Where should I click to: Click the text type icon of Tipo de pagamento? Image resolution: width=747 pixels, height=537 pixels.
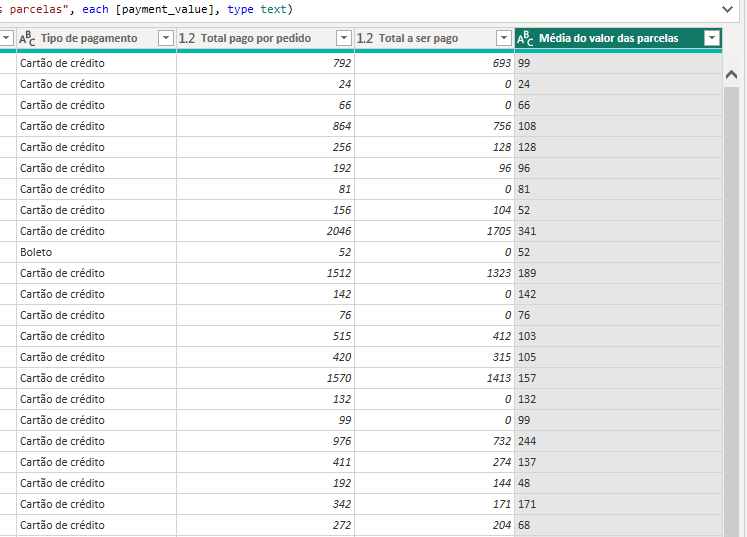tap(27, 38)
